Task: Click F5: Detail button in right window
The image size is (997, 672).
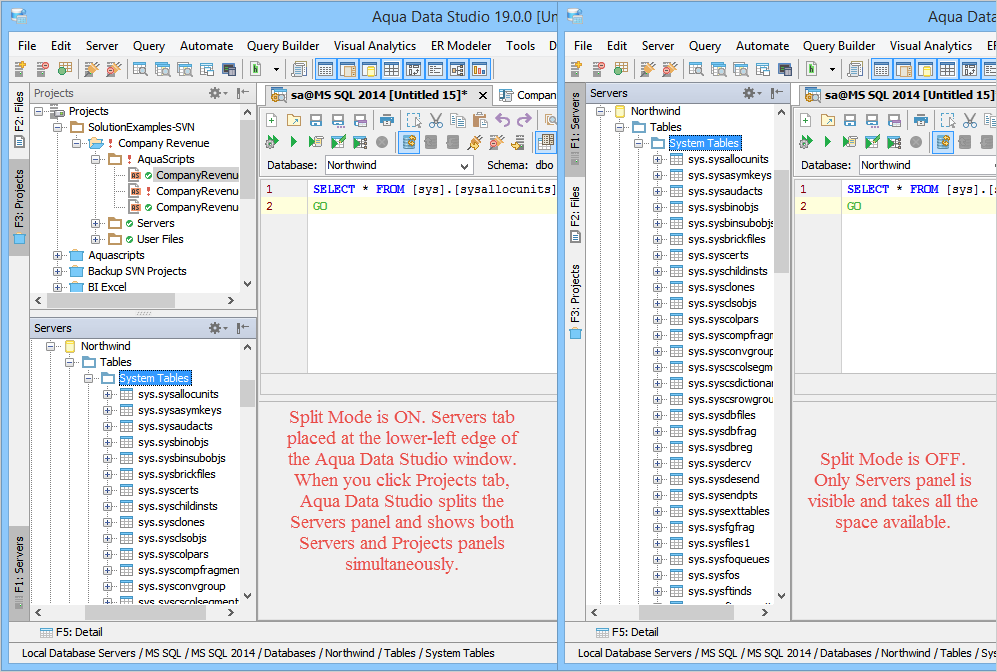Action: pos(627,632)
